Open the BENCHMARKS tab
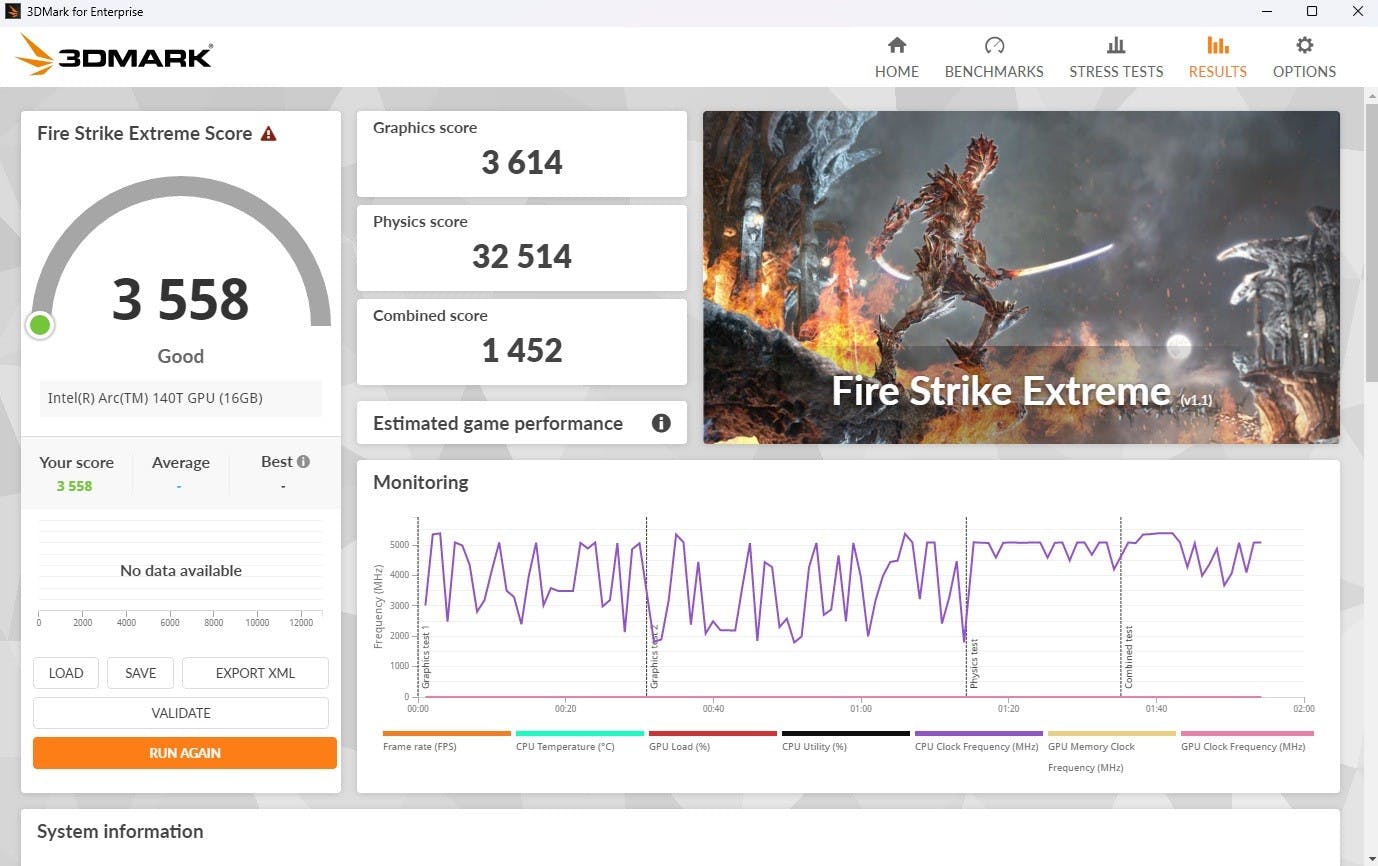This screenshot has width=1378, height=866. pos(994,58)
